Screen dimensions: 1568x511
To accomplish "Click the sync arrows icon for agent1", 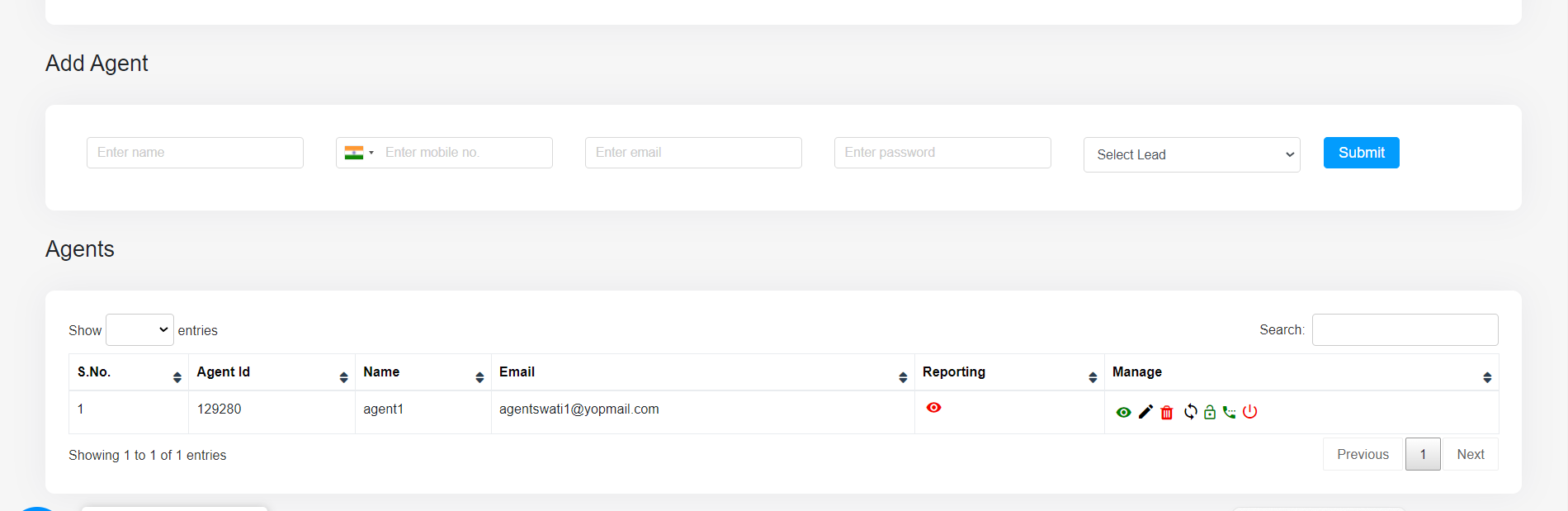I will [1190, 411].
